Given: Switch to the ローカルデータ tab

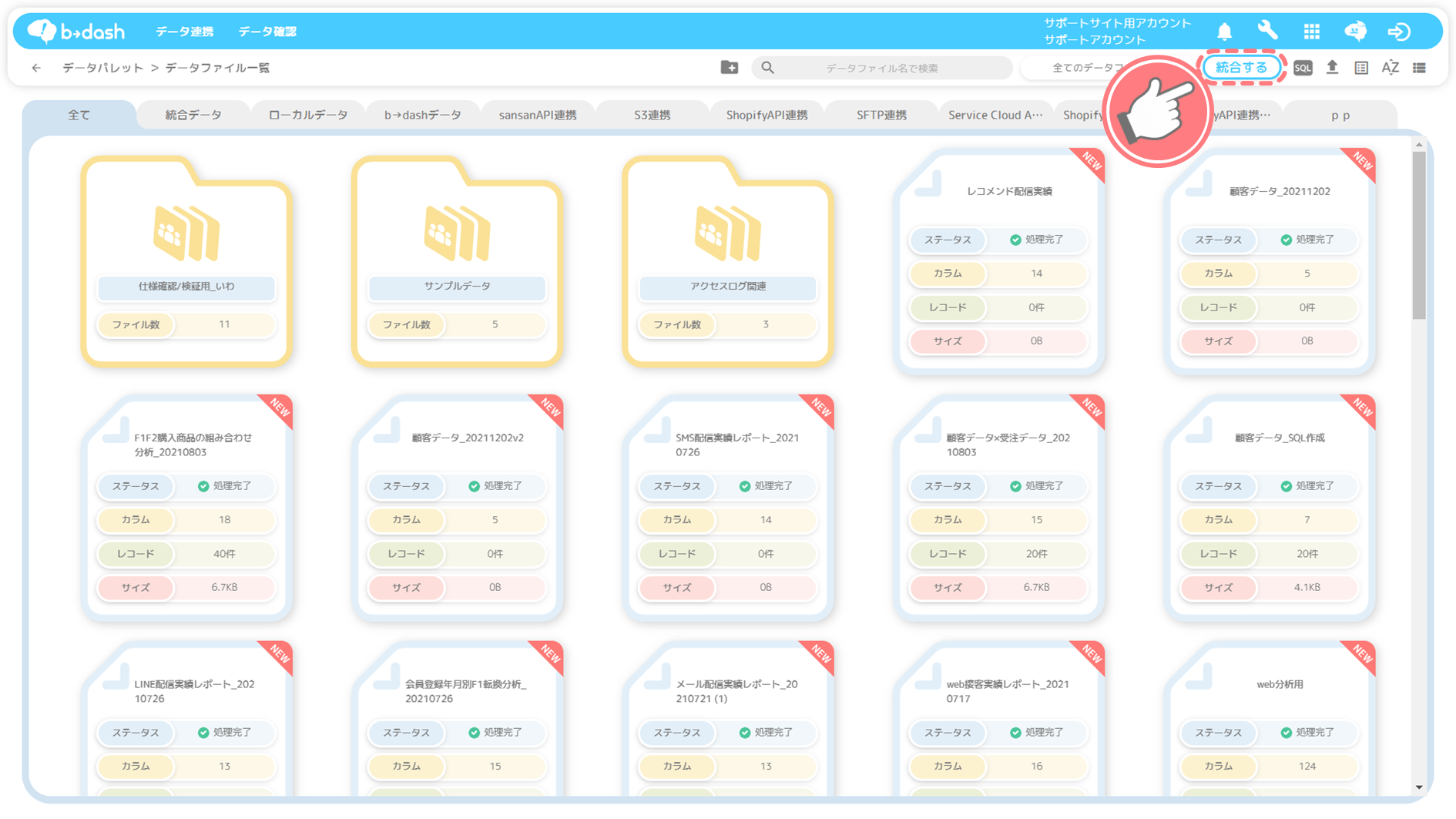Looking at the screenshot, I should [x=308, y=115].
